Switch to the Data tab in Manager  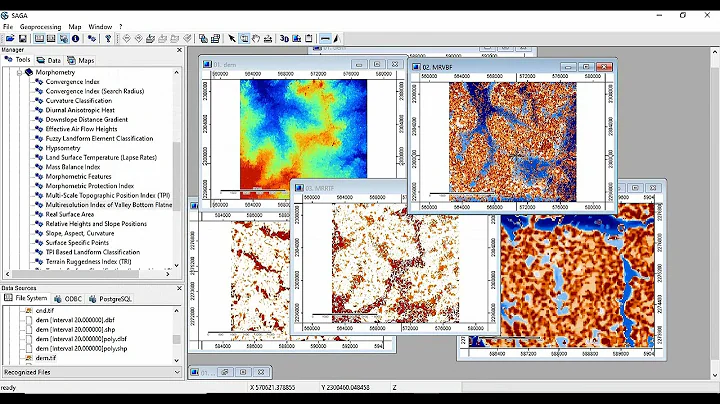tap(49, 60)
